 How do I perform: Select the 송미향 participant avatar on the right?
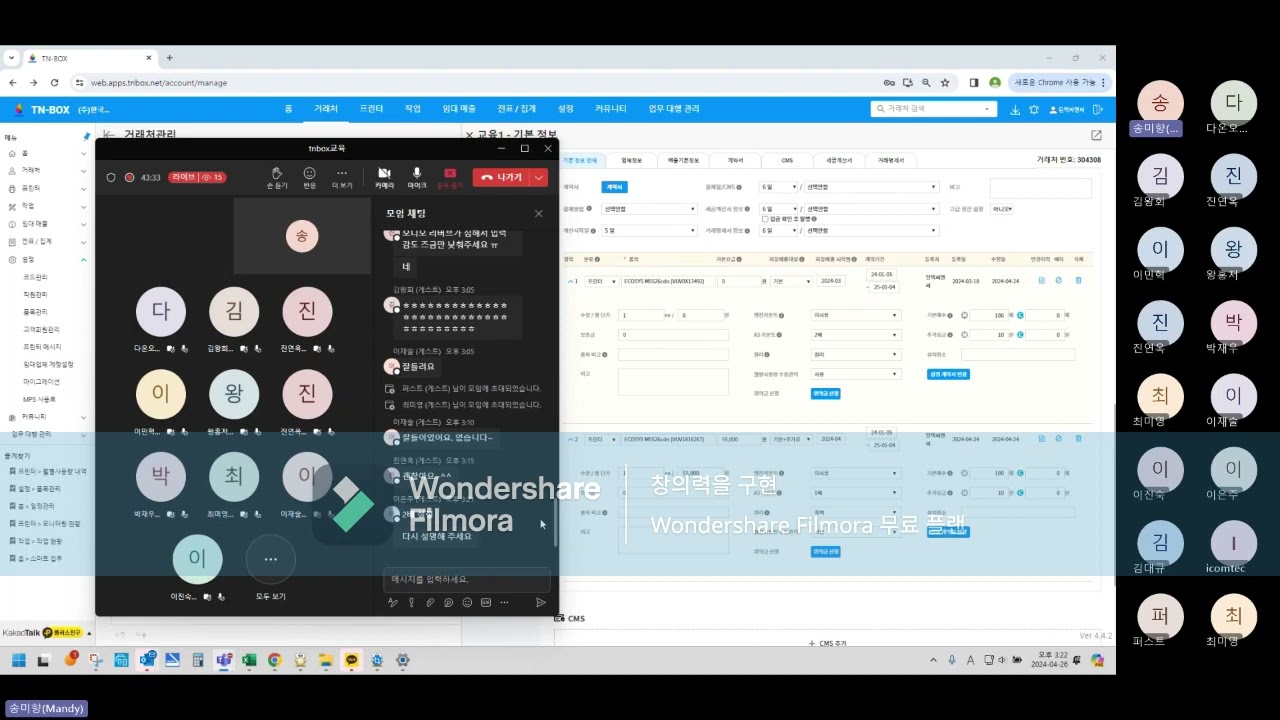click(x=1160, y=102)
